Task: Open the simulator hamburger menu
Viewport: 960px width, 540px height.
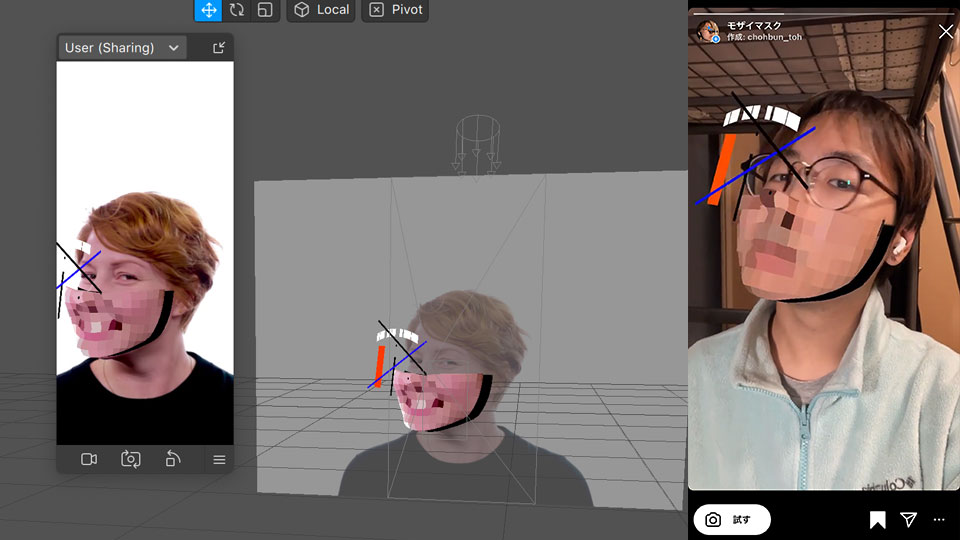Action: [x=219, y=460]
